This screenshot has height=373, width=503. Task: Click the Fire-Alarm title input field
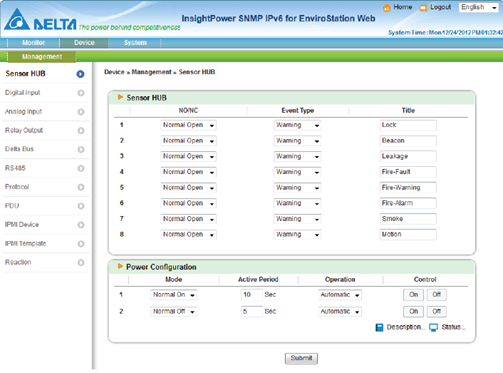click(x=408, y=203)
